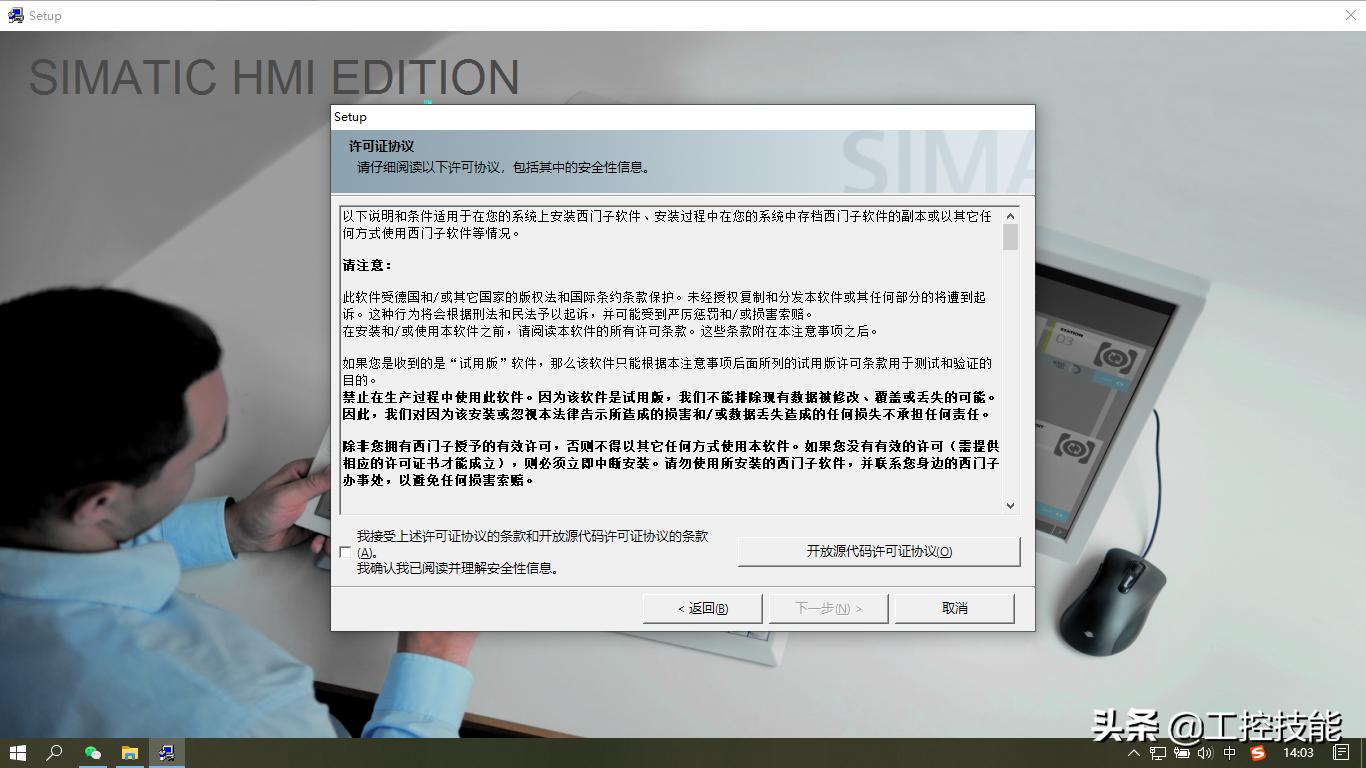Open File Explorer from the taskbar
Image resolution: width=1366 pixels, height=768 pixels.
click(130, 753)
